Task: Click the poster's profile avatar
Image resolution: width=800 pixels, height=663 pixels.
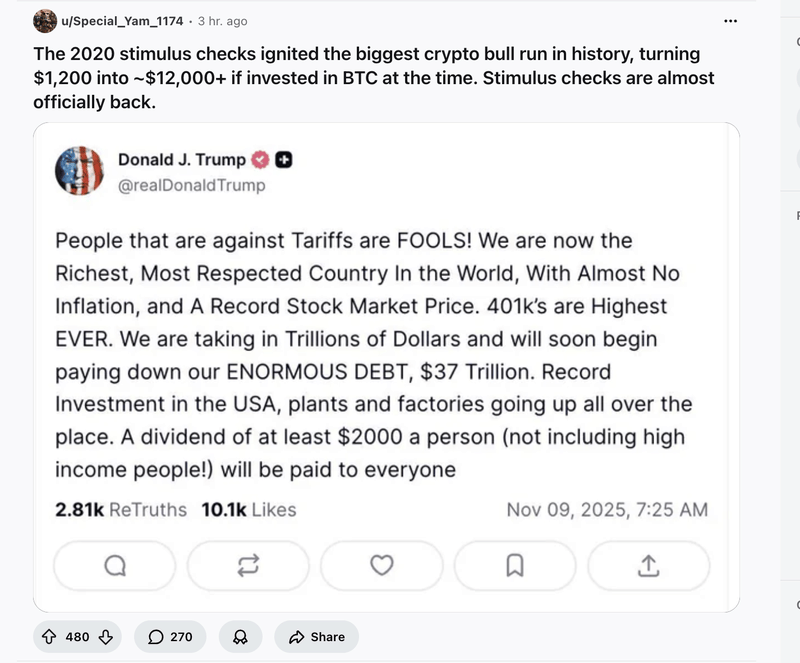Action: pos(45,21)
